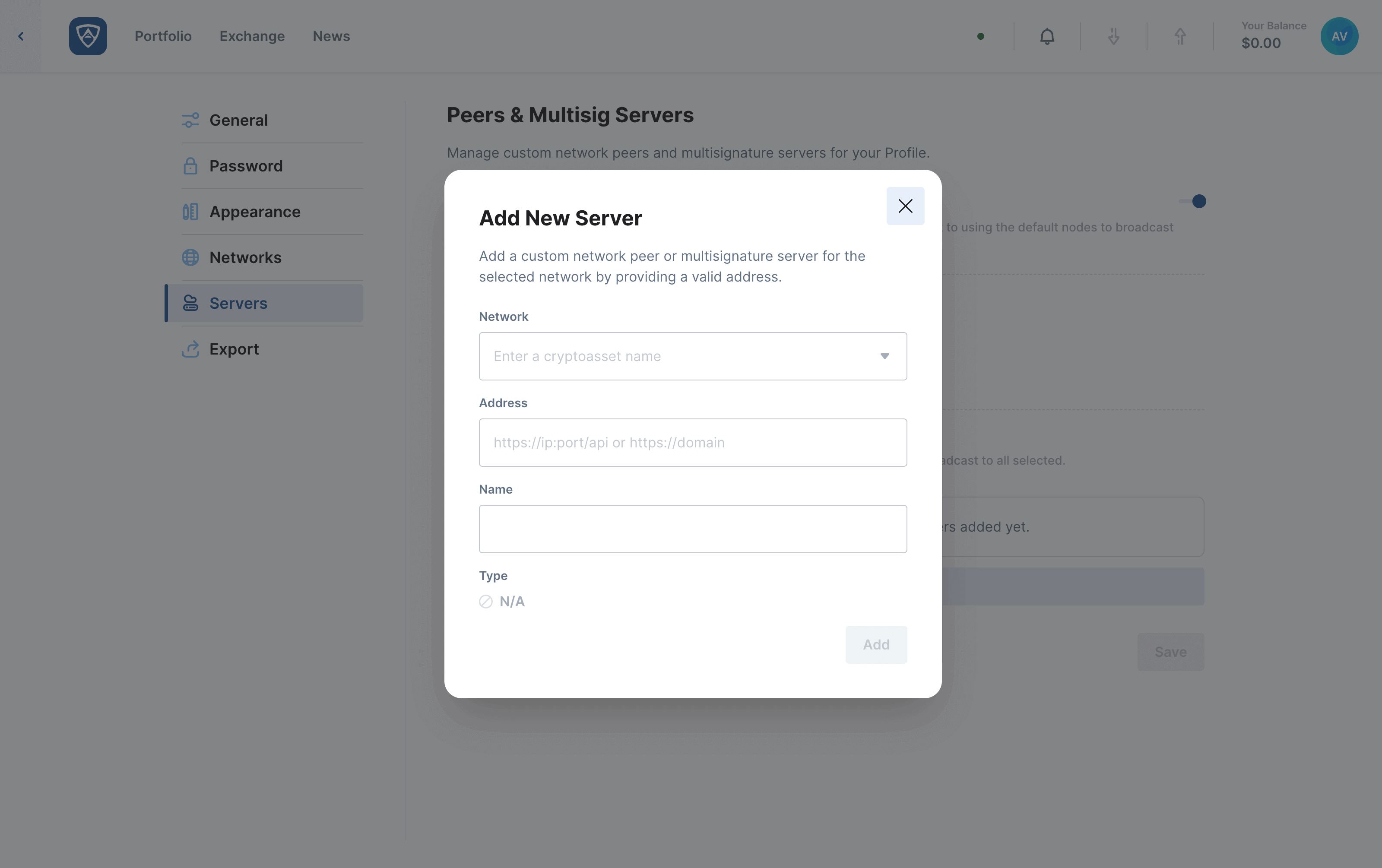Toggle the default nodes fallback switch

[x=1192, y=201]
